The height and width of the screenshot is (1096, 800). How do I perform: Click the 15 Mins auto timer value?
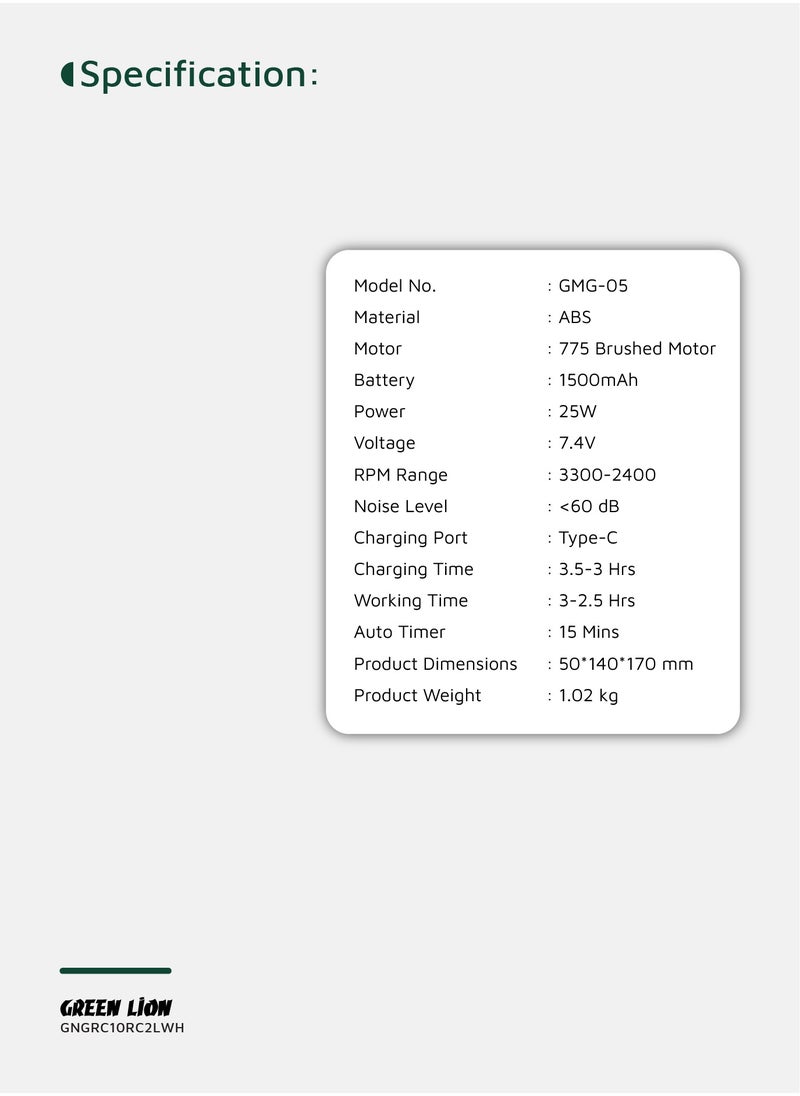589,632
